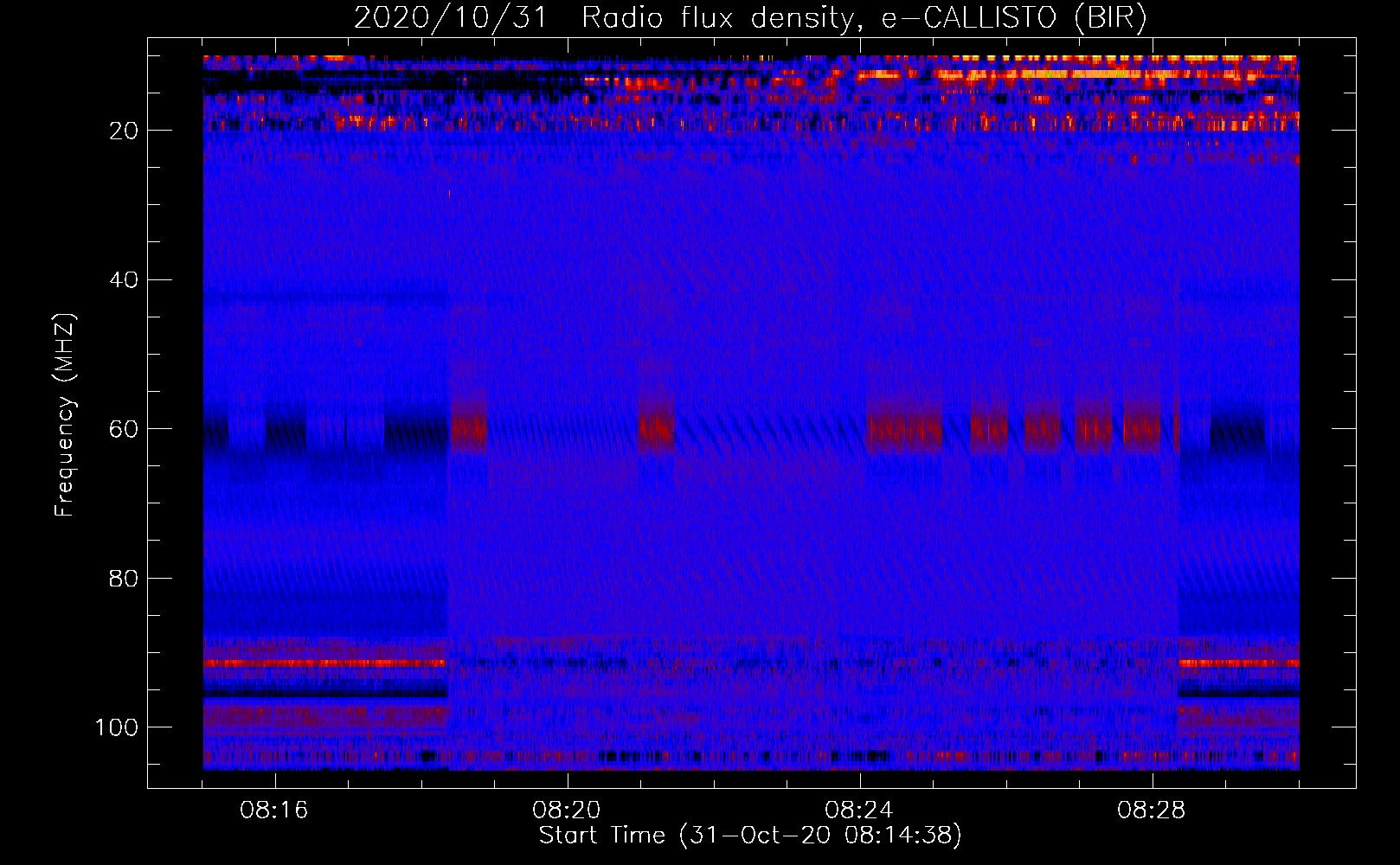Click the '20' frequency tick label

click(124, 131)
